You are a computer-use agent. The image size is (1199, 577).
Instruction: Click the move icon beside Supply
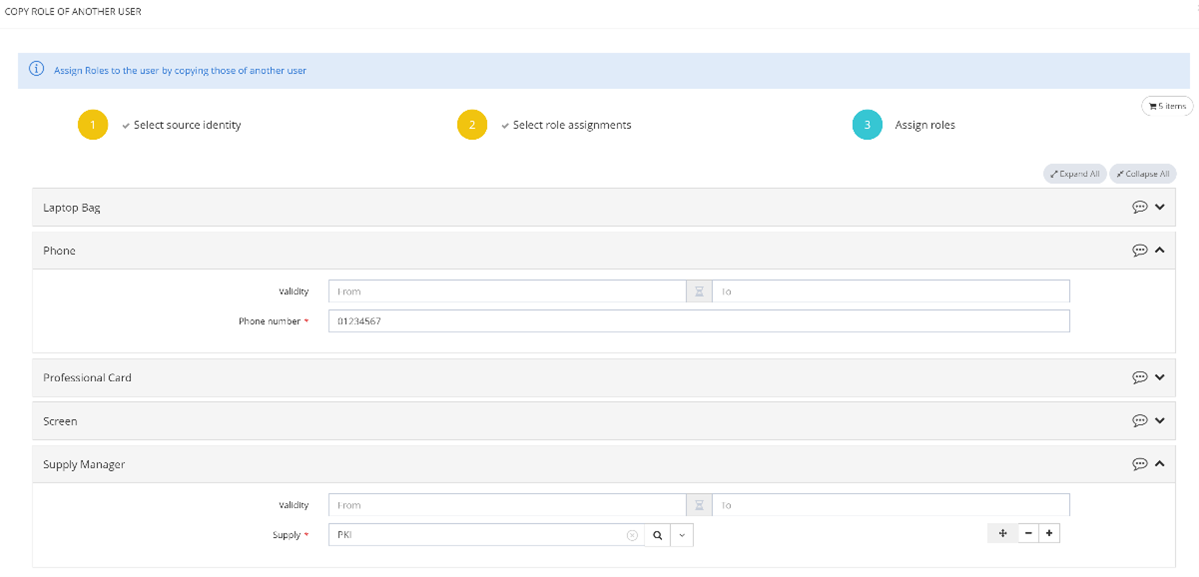1003,533
